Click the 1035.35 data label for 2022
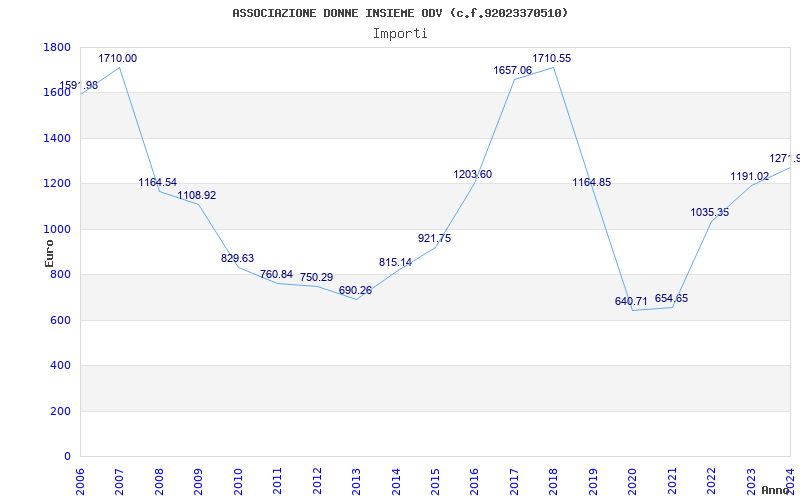This screenshot has width=800, height=500. click(x=709, y=213)
